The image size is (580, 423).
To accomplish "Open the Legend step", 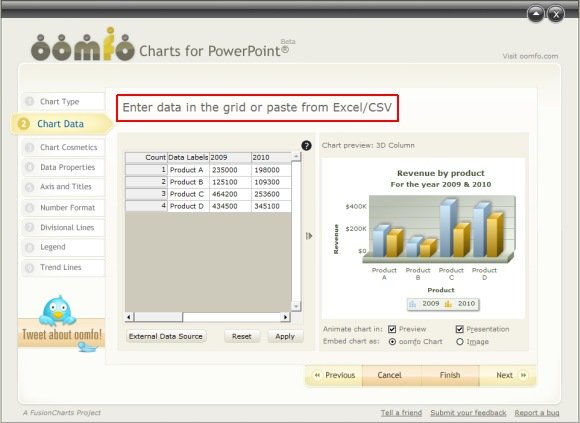I will coord(63,247).
